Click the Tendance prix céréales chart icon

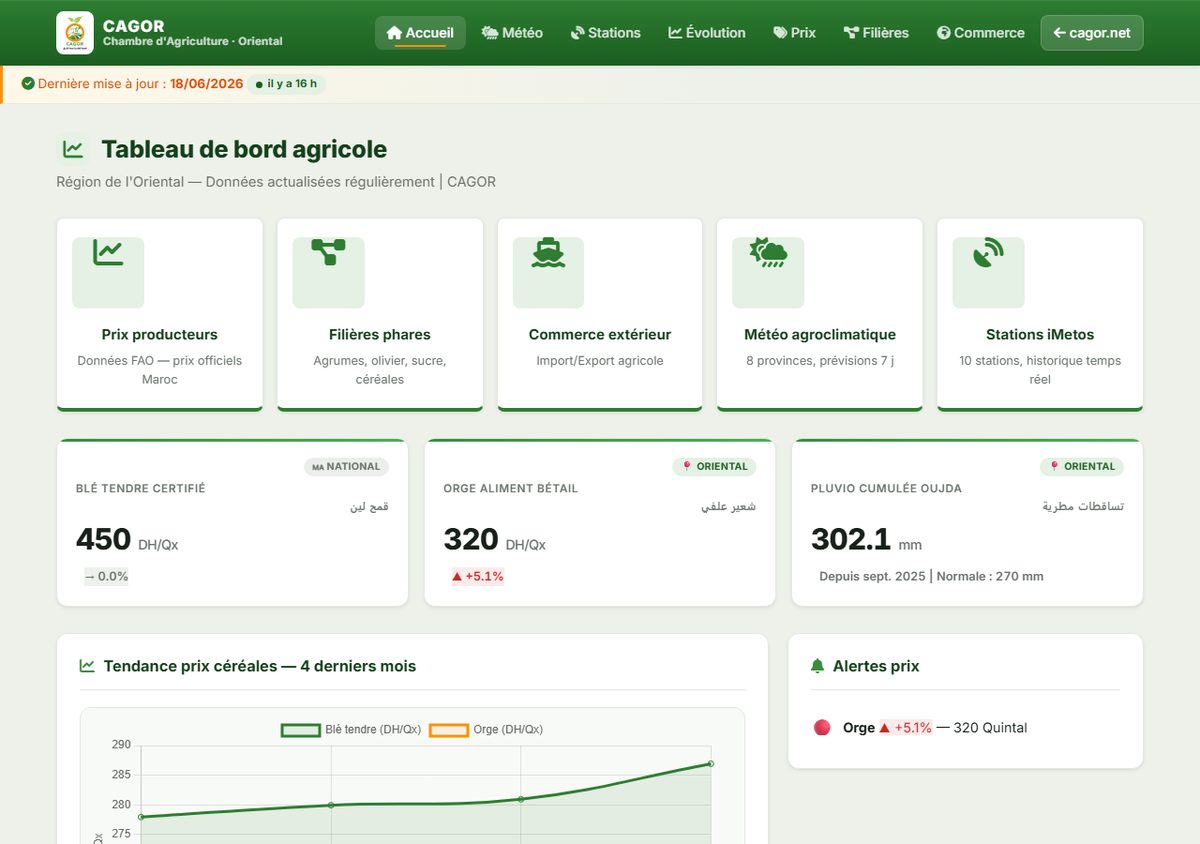pyautogui.click(x=87, y=666)
